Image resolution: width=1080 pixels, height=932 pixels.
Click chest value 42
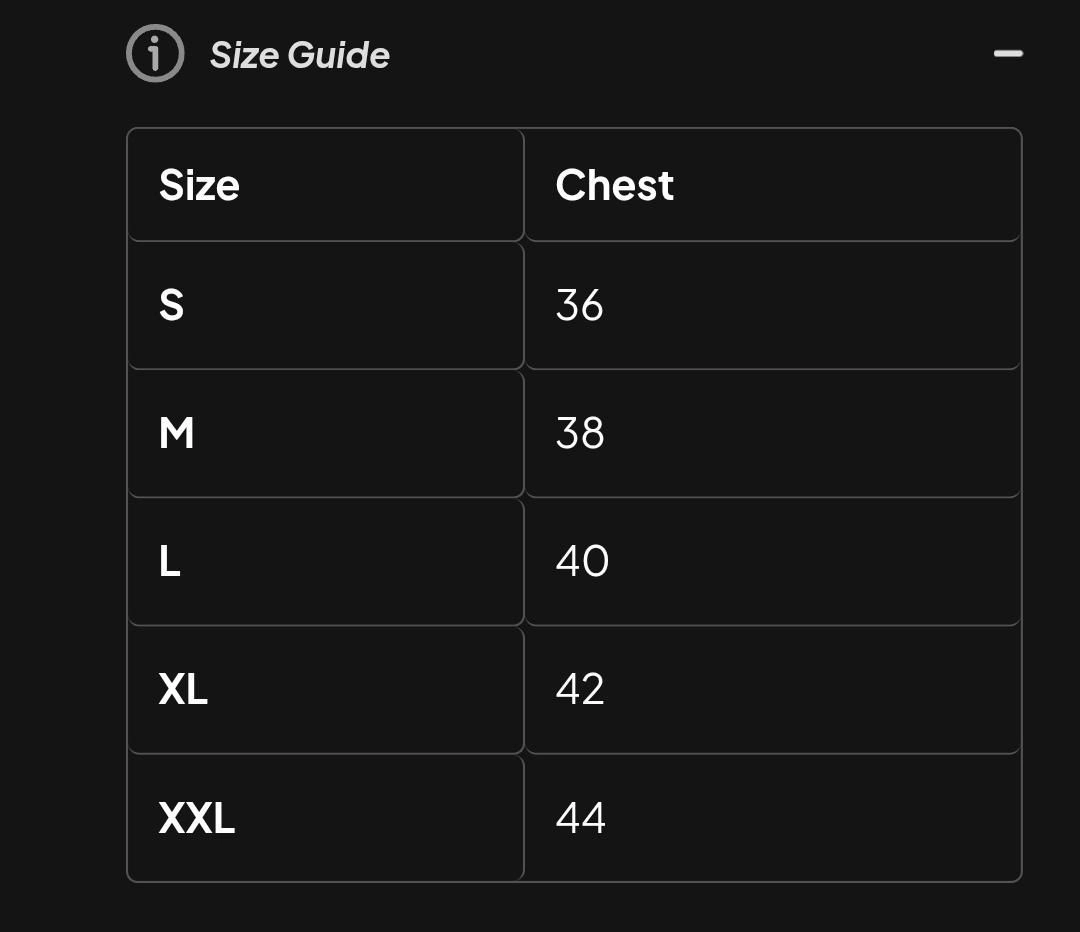point(580,689)
